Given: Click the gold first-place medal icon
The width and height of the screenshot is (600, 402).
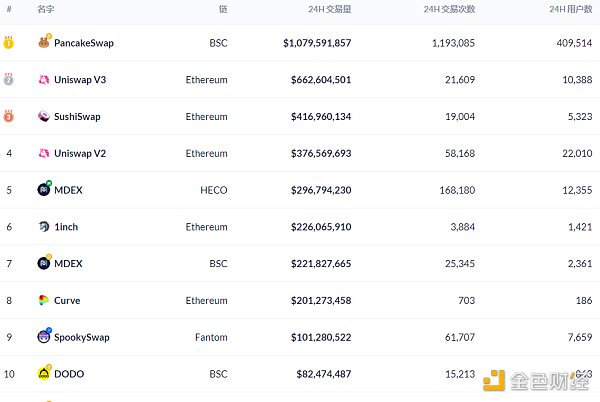Looking at the screenshot, I should click(x=9, y=43).
